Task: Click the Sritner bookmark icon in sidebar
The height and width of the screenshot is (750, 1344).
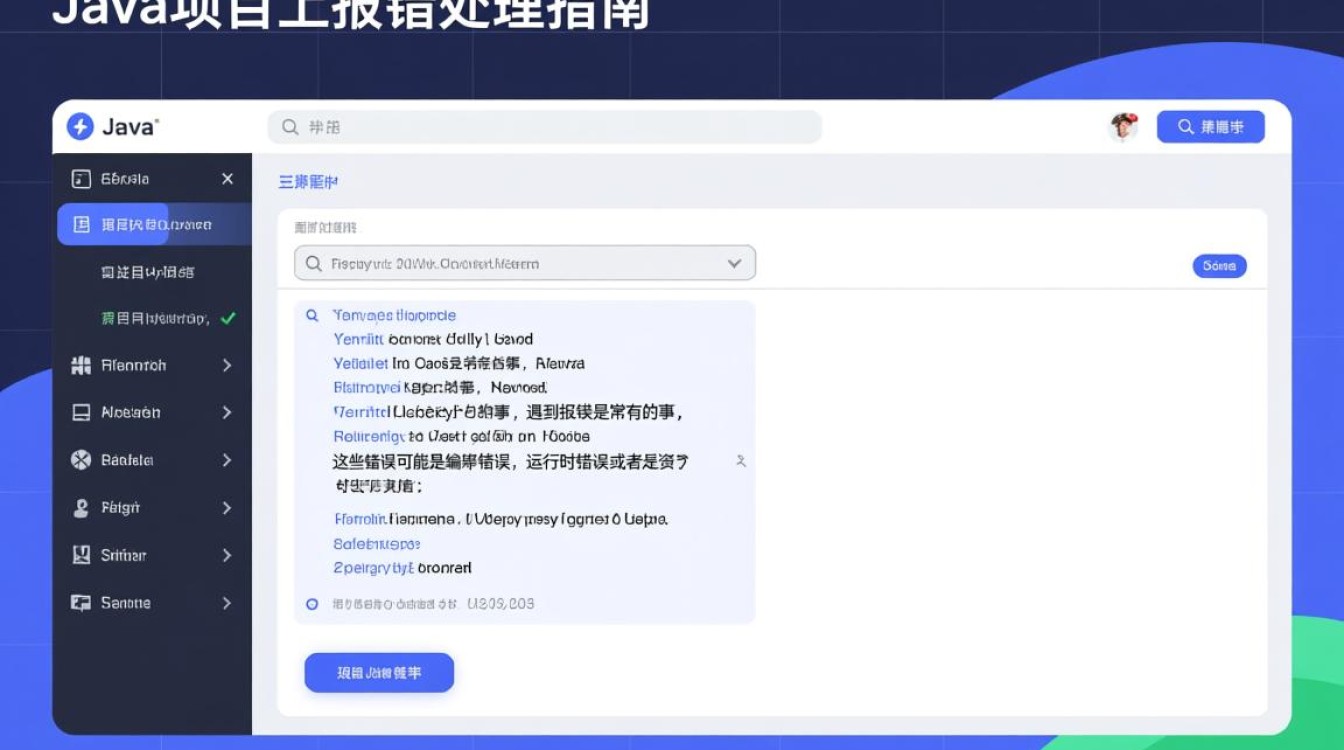Action: 81,555
